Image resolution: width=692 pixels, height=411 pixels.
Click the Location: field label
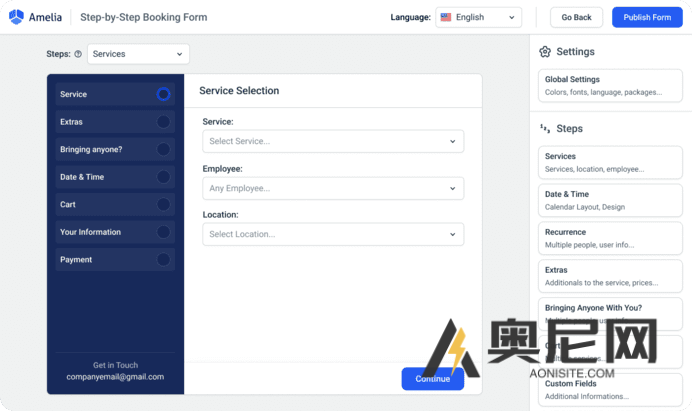[220, 215]
